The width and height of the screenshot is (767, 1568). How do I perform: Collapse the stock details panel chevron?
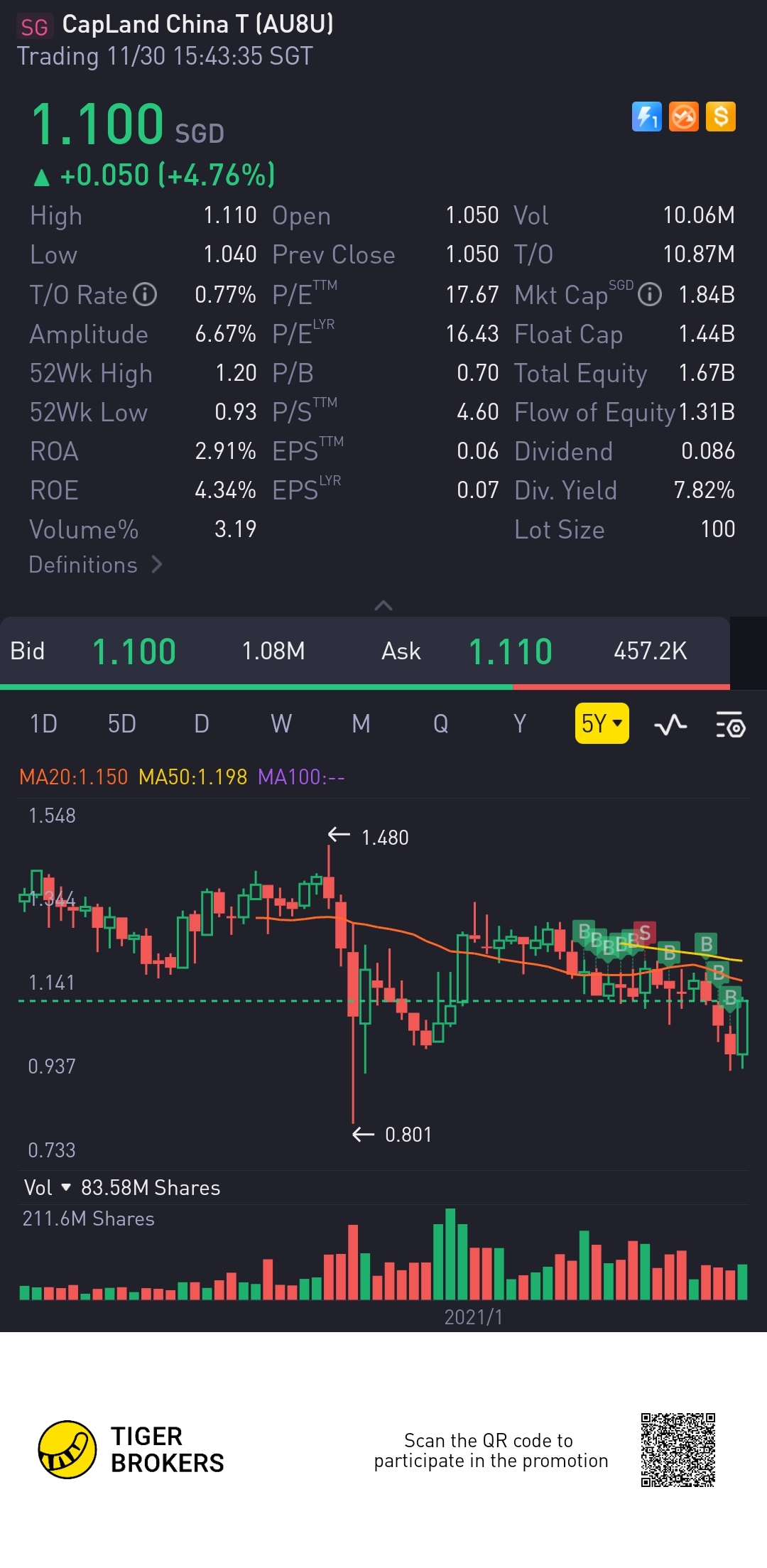pyautogui.click(x=383, y=605)
